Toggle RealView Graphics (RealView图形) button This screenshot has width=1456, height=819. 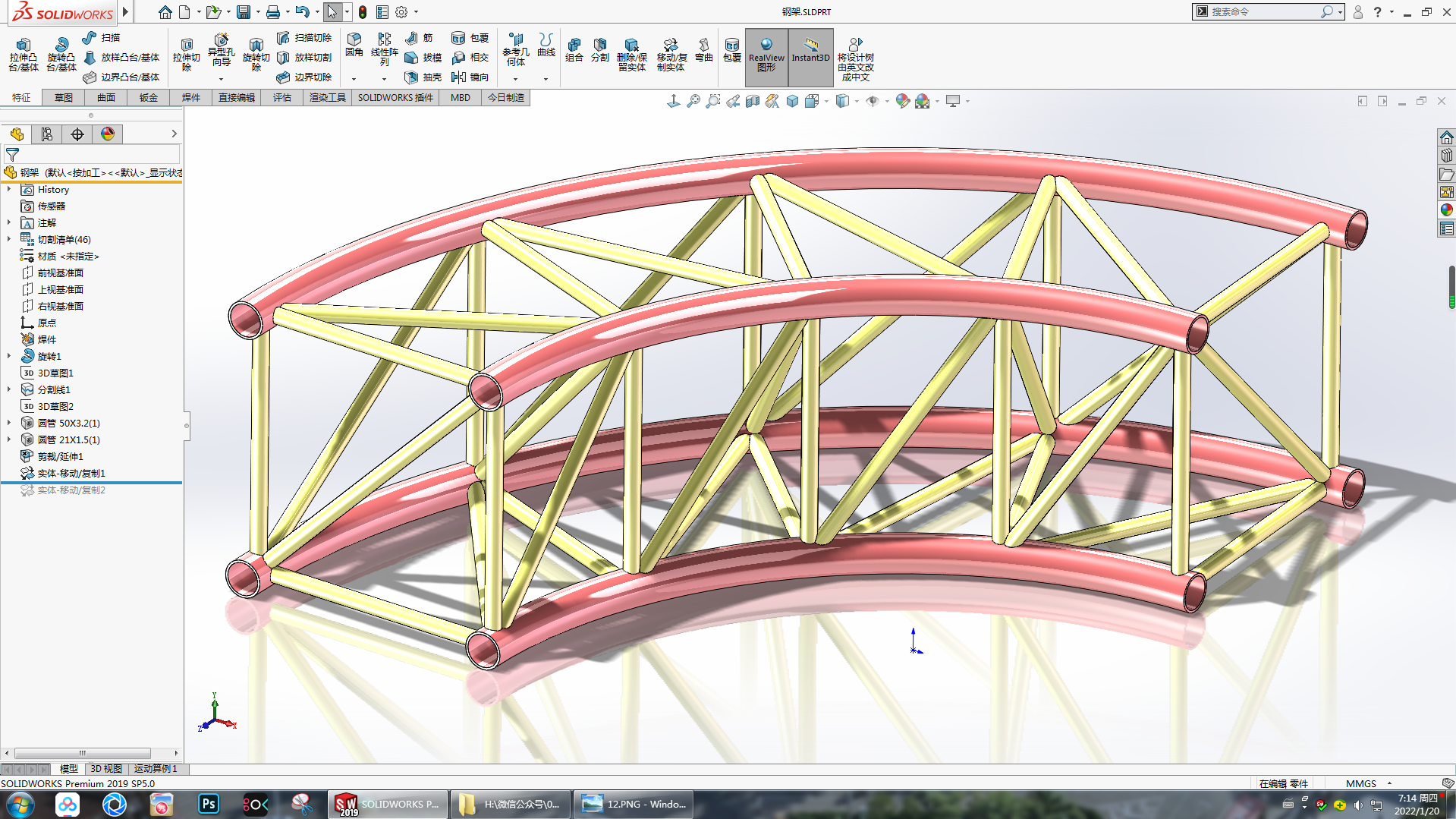(x=766, y=56)
